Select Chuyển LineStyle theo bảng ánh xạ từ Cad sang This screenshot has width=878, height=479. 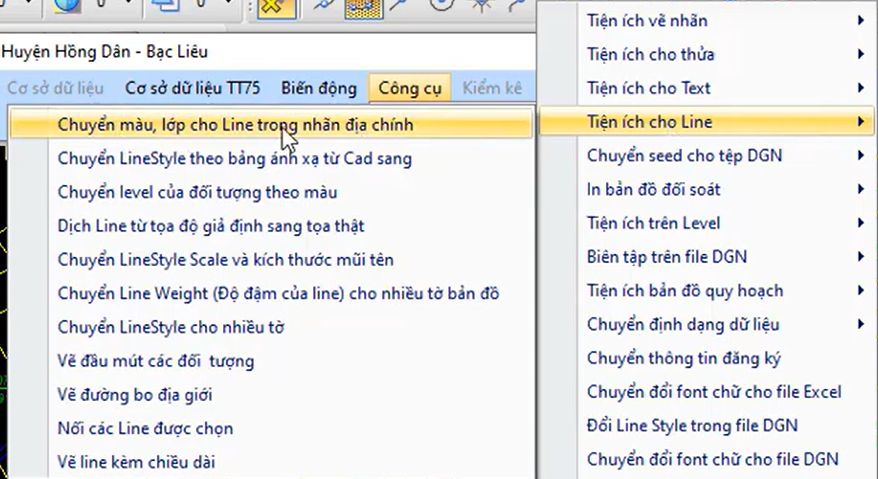[271, 159]
